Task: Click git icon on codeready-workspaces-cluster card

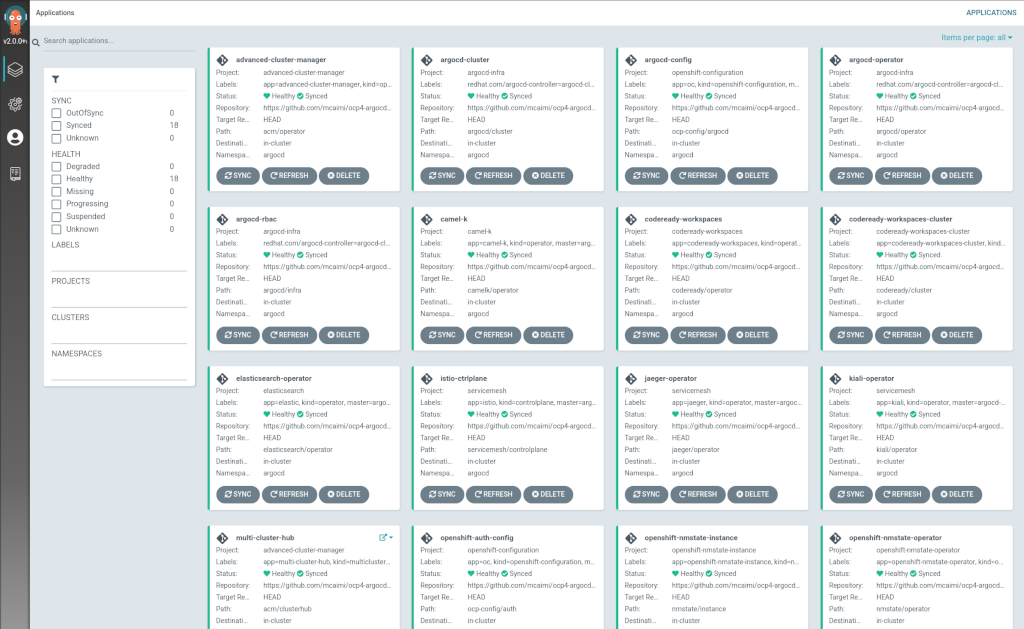Action: click(835, 219)
